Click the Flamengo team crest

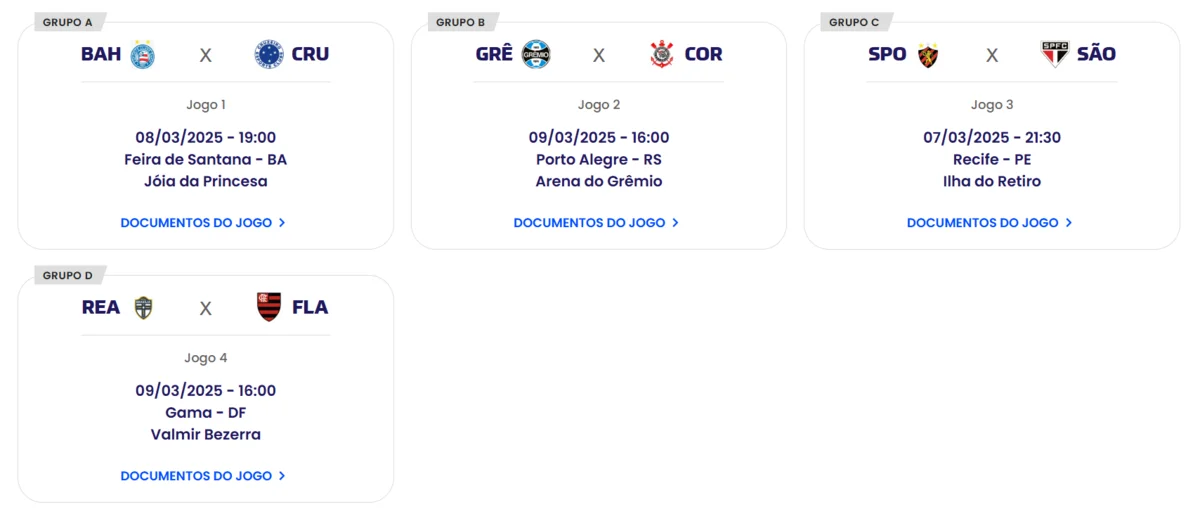[269, 307]
